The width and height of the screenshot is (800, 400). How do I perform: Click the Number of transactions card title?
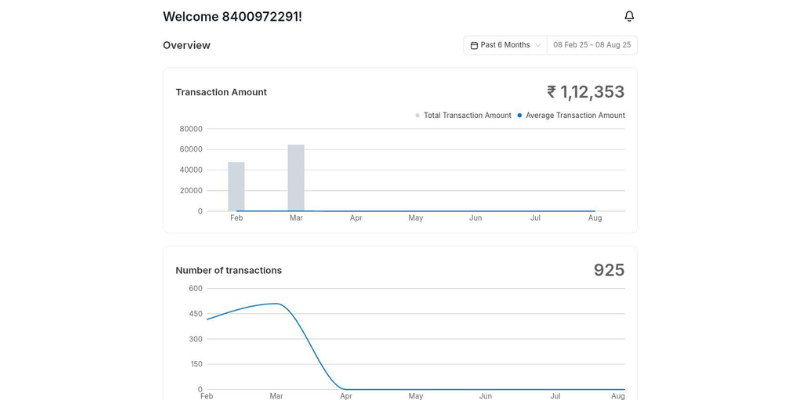[228, 270]
